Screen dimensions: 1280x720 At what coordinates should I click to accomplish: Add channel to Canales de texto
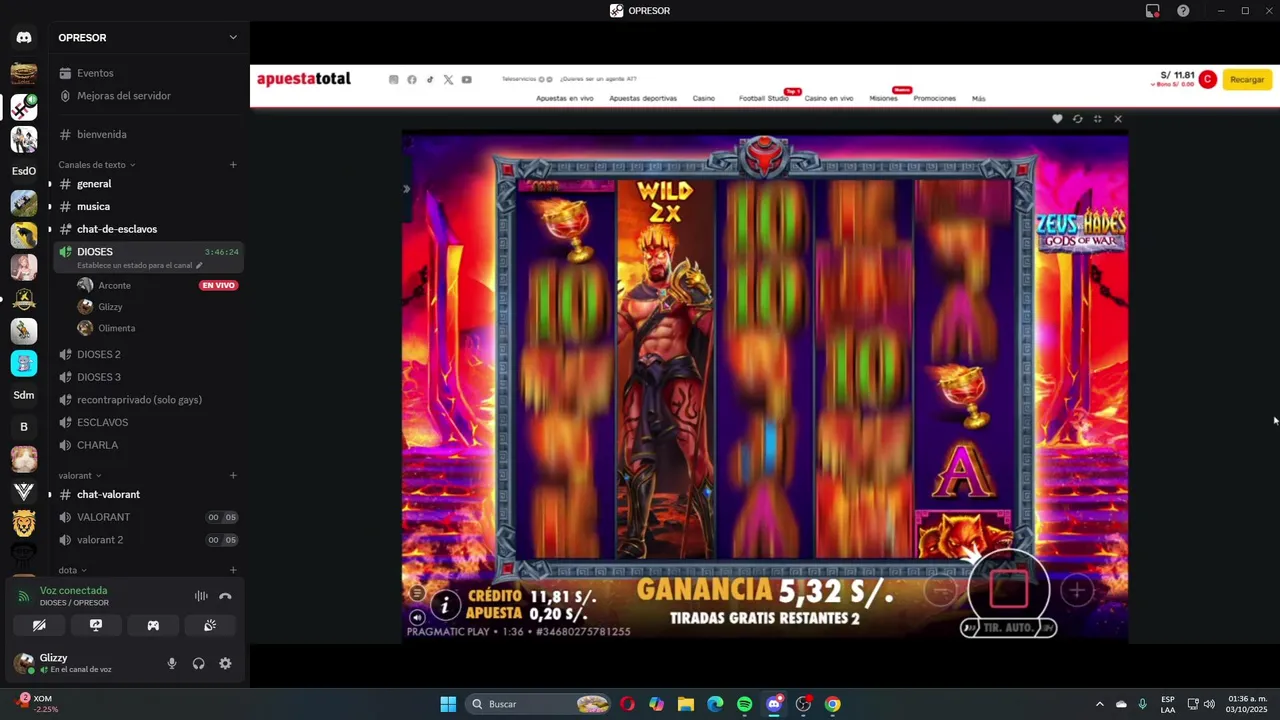tap(233, 165)
